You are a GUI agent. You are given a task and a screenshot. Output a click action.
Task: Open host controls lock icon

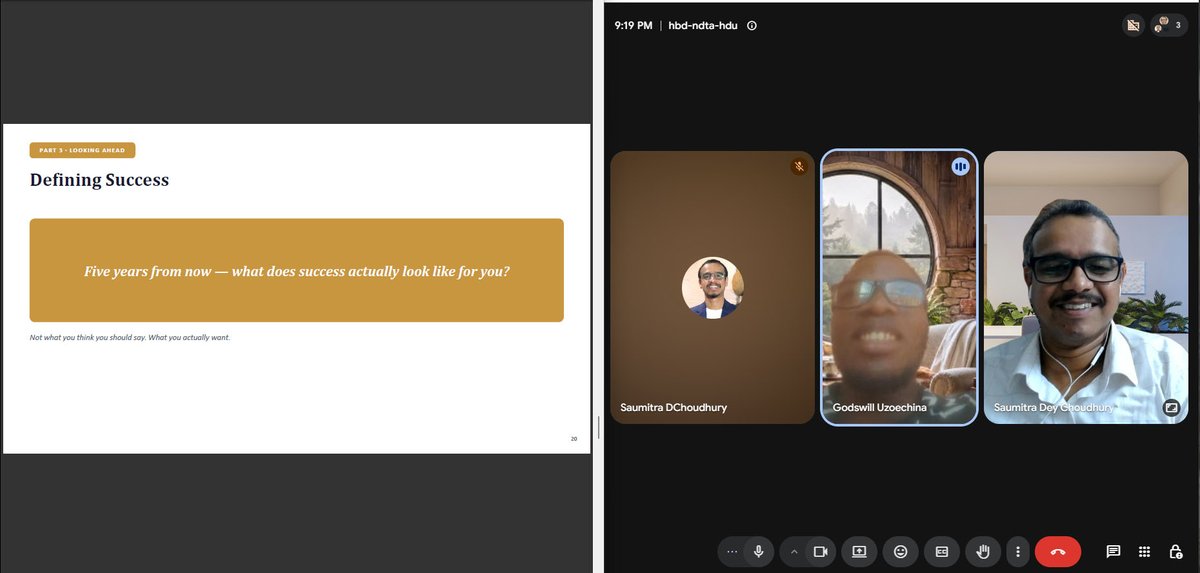coord(1176,551)
